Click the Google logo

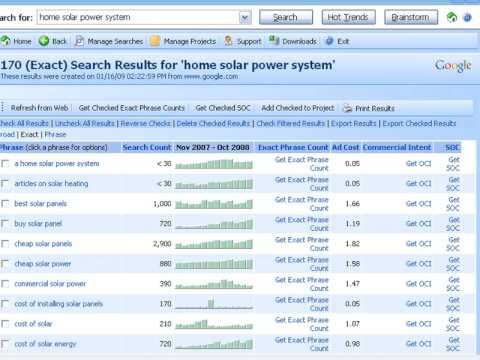453,66
